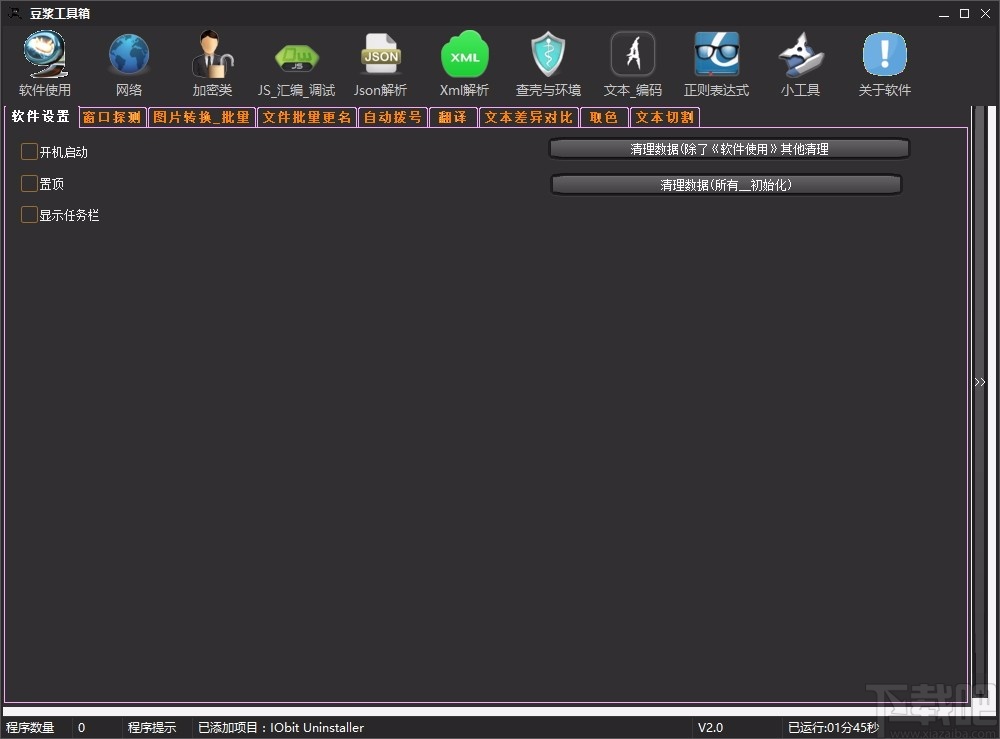Click the 已添加项目：IObit Uninstaller status text
This screenshot has height=739, width=1000.
(x=281, y=728)
